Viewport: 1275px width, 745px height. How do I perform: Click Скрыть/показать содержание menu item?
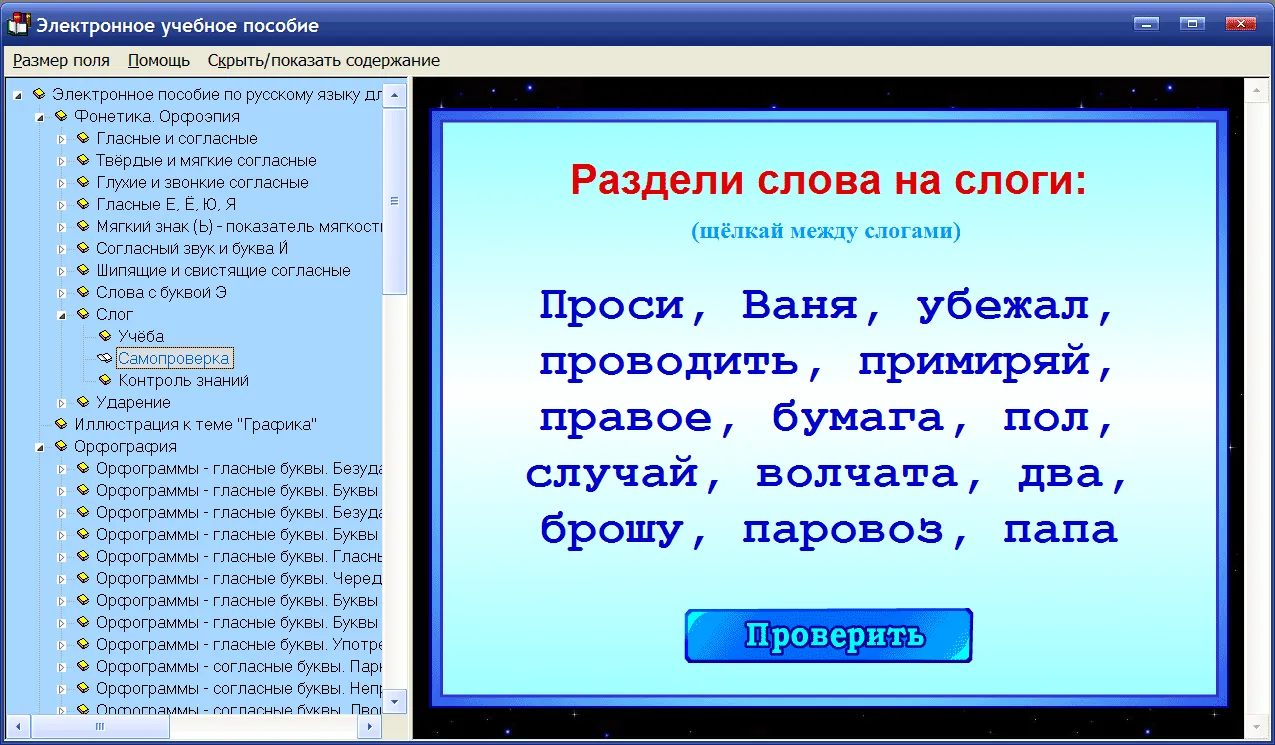(324, 60)
